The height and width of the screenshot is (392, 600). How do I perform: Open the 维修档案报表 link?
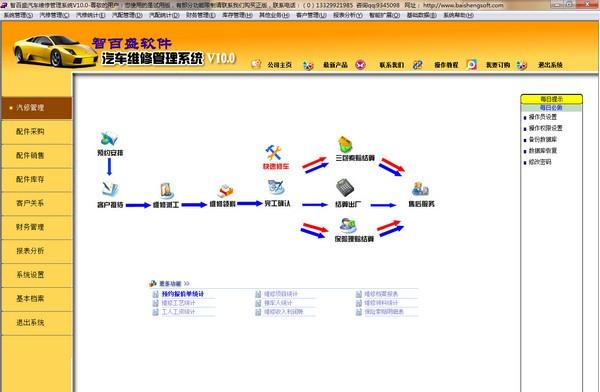coord(381,294)
